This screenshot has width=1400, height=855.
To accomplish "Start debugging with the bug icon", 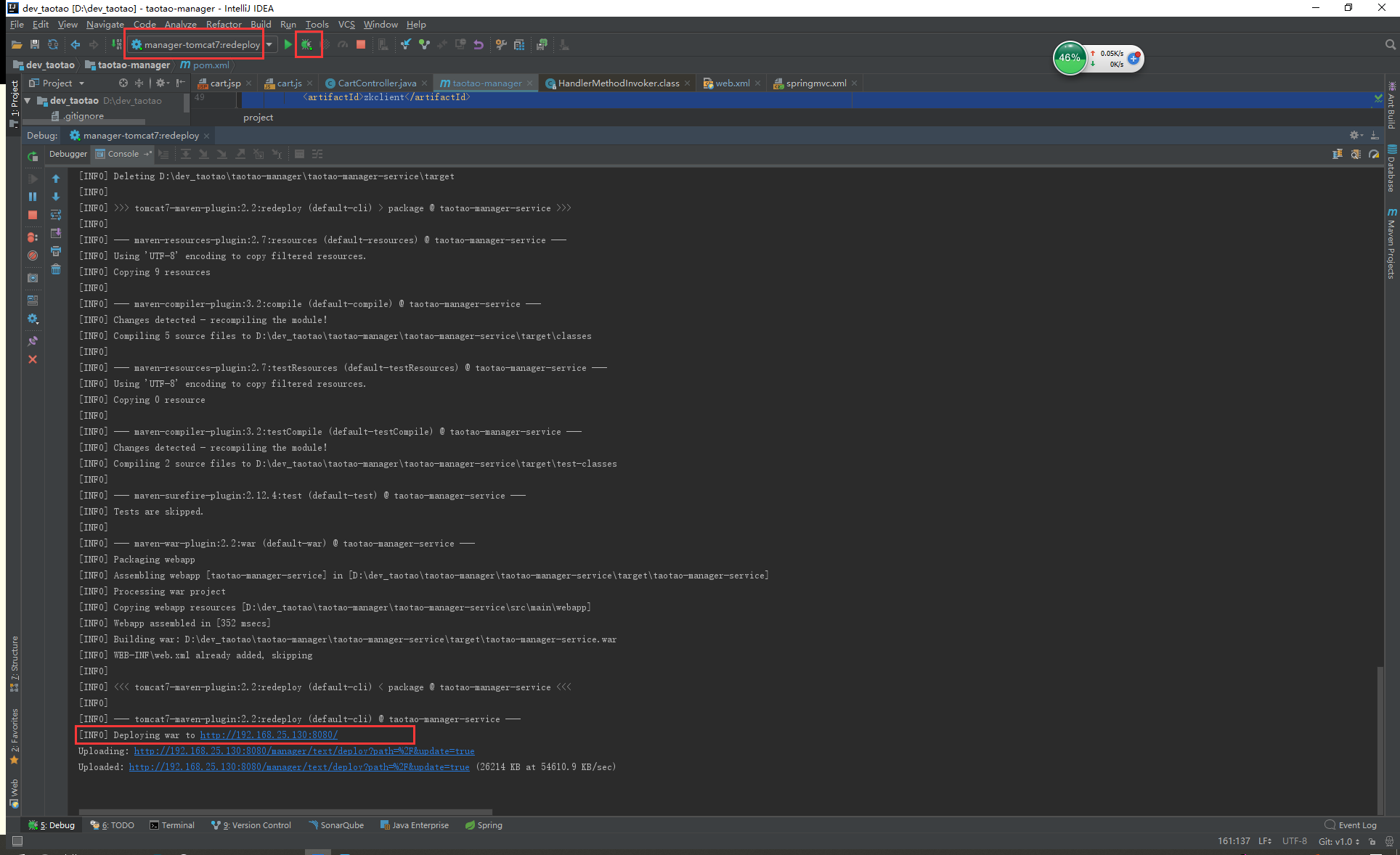I will (x=307, y=44).
